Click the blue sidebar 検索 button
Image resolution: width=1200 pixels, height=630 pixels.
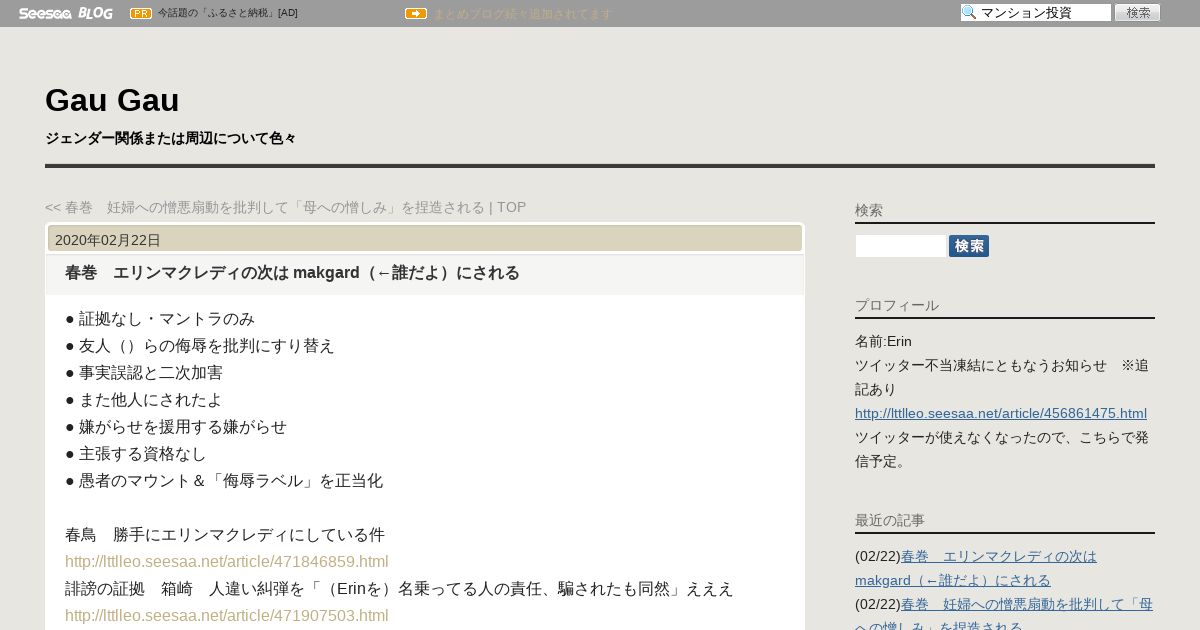[x=969, y=246]
